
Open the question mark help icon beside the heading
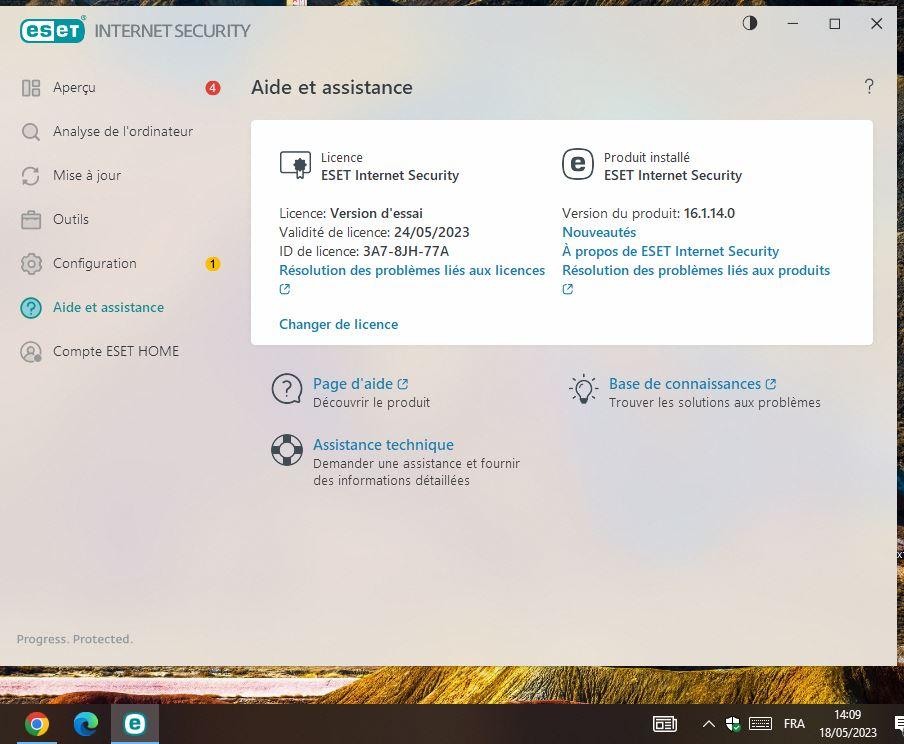[869, 87]
